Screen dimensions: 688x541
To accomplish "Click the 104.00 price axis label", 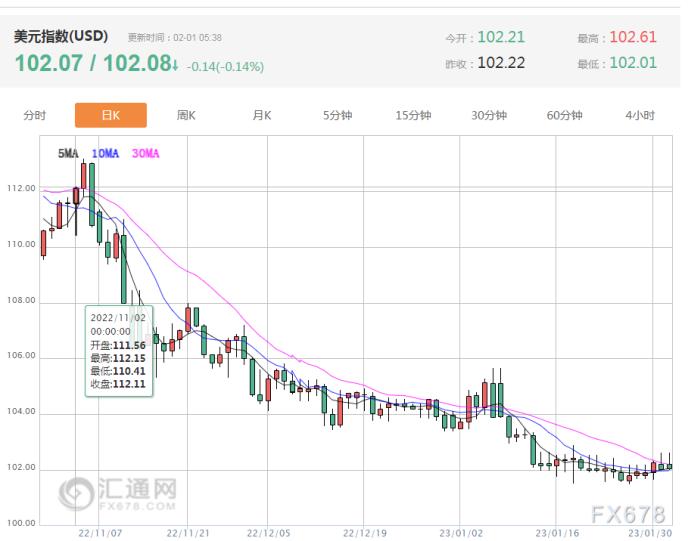I will coord(21,412).
